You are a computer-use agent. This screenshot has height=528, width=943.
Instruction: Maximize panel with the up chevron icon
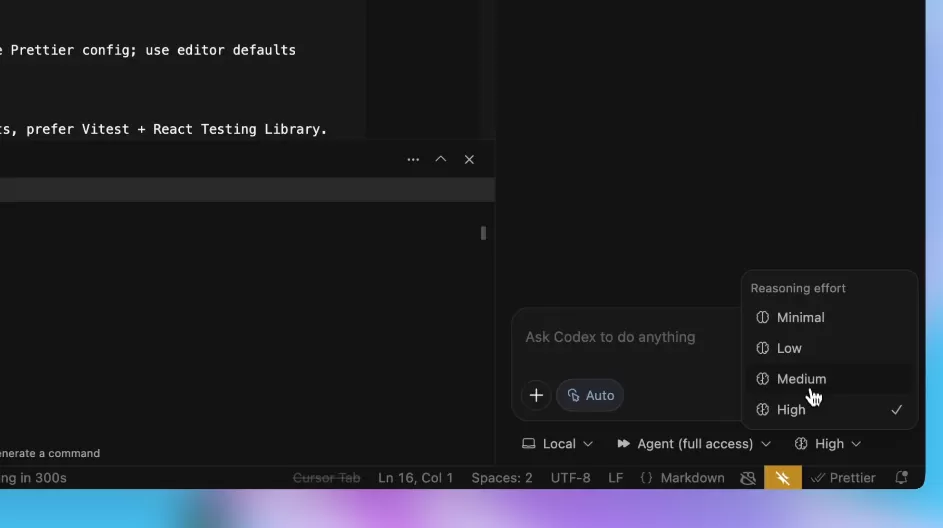(441, 159)
